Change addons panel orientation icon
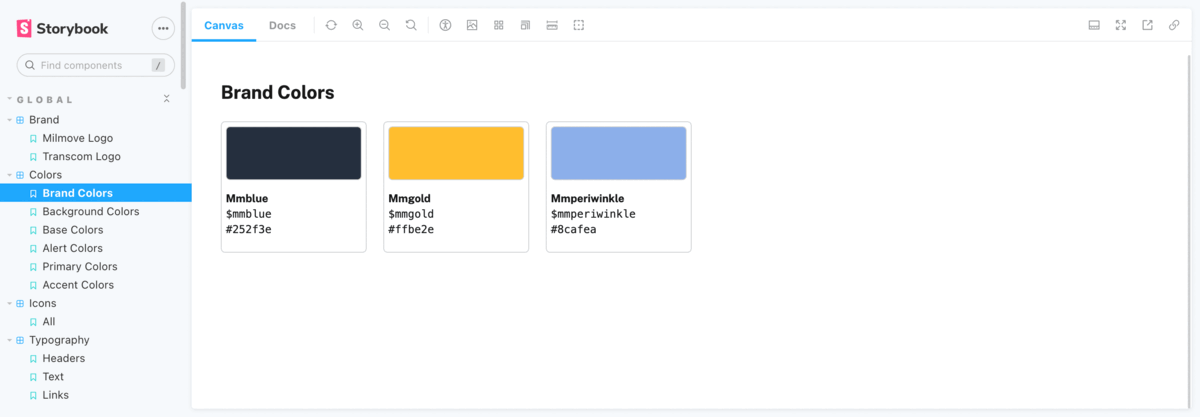The height and width of the screenshot is (417, 1200). coord(1094,25)
